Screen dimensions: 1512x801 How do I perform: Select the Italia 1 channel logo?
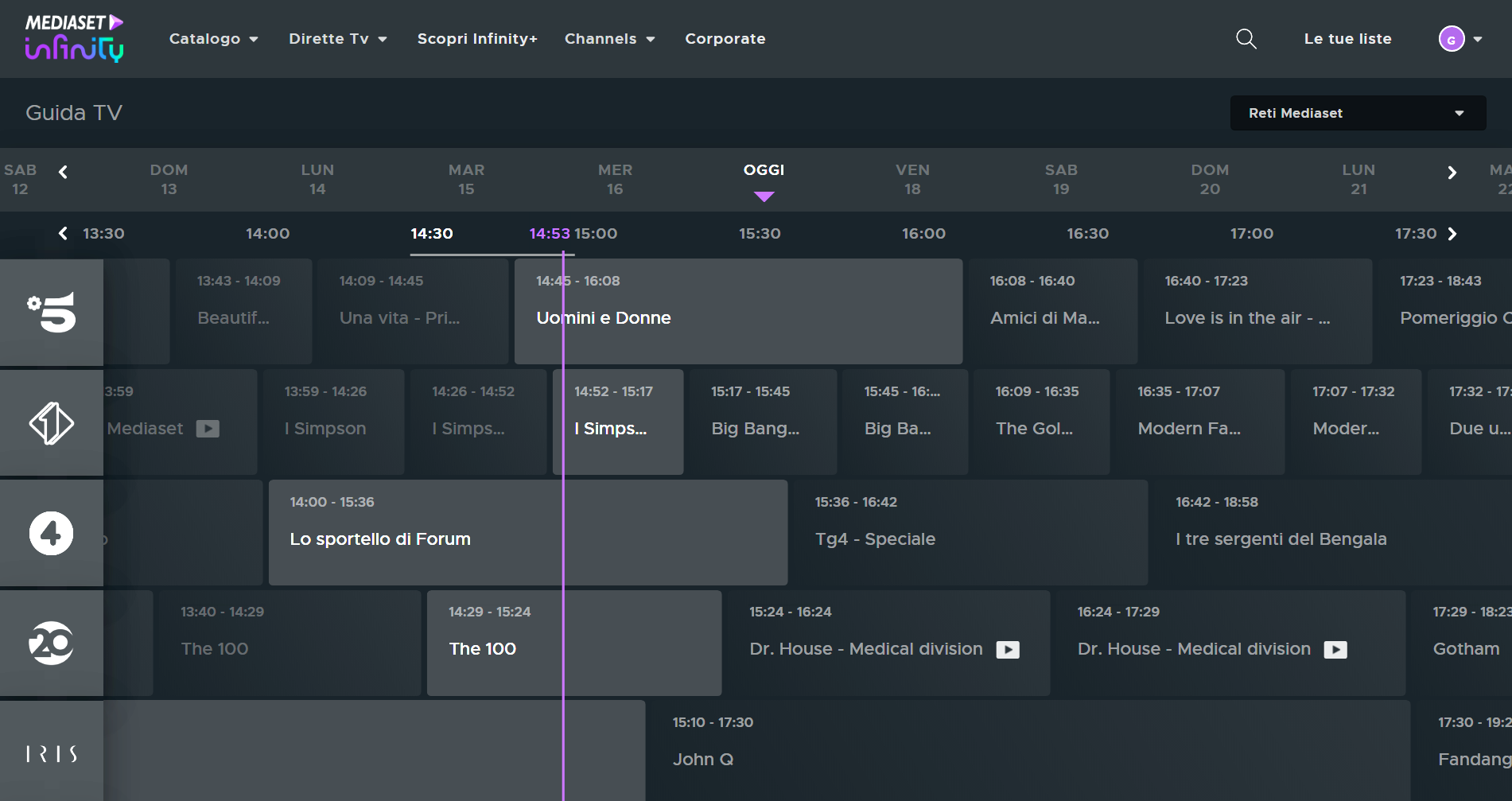pos(51,422)
